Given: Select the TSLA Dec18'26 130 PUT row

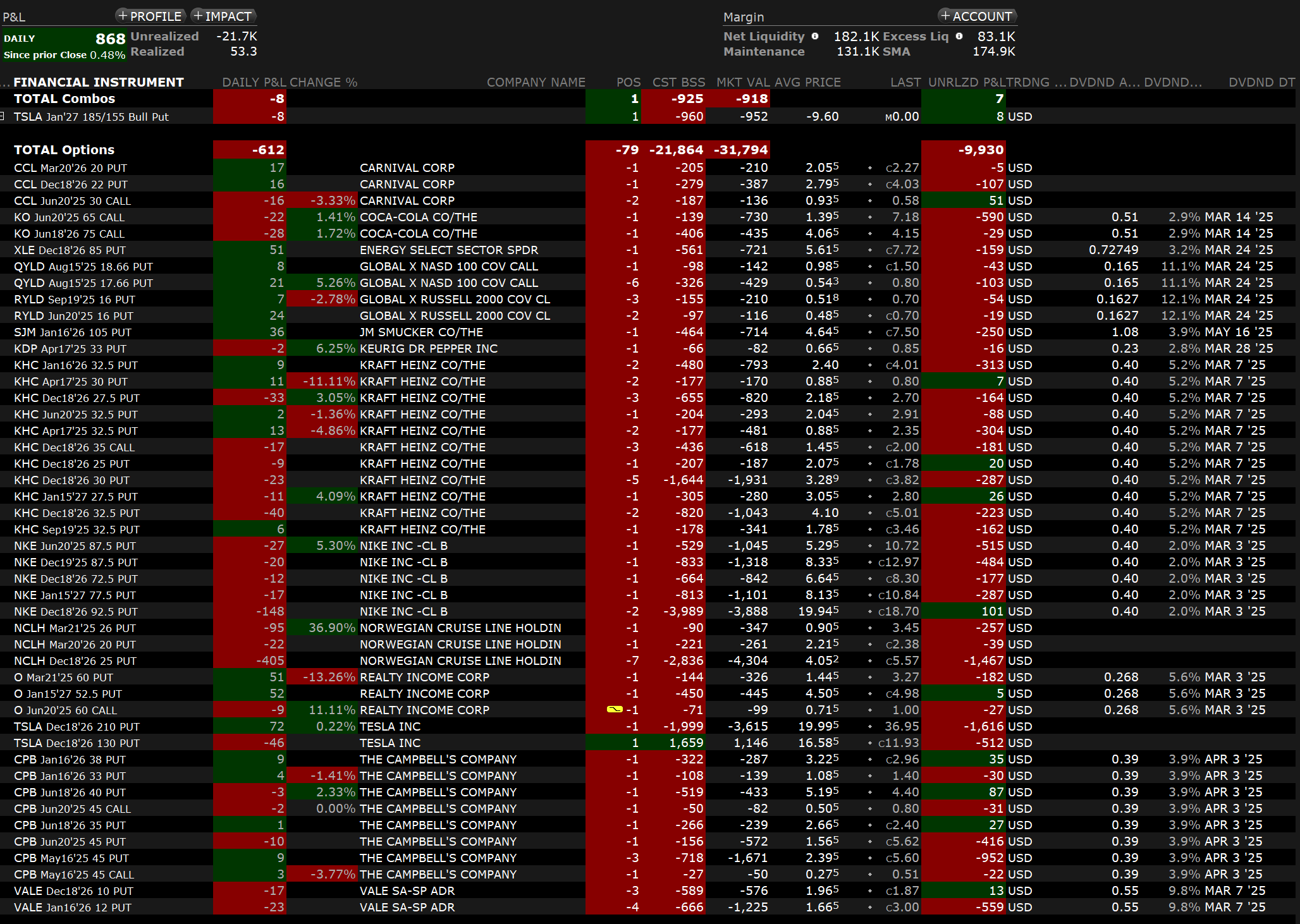Looking at the screenshot, I should 647,743.
